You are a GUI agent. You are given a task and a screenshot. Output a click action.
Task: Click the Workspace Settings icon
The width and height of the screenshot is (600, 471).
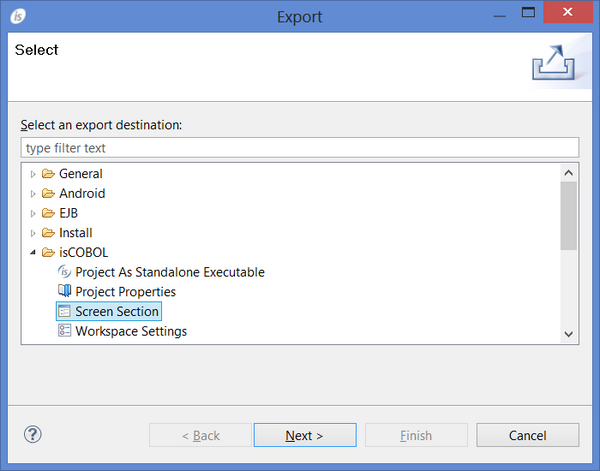click(65, 331)
